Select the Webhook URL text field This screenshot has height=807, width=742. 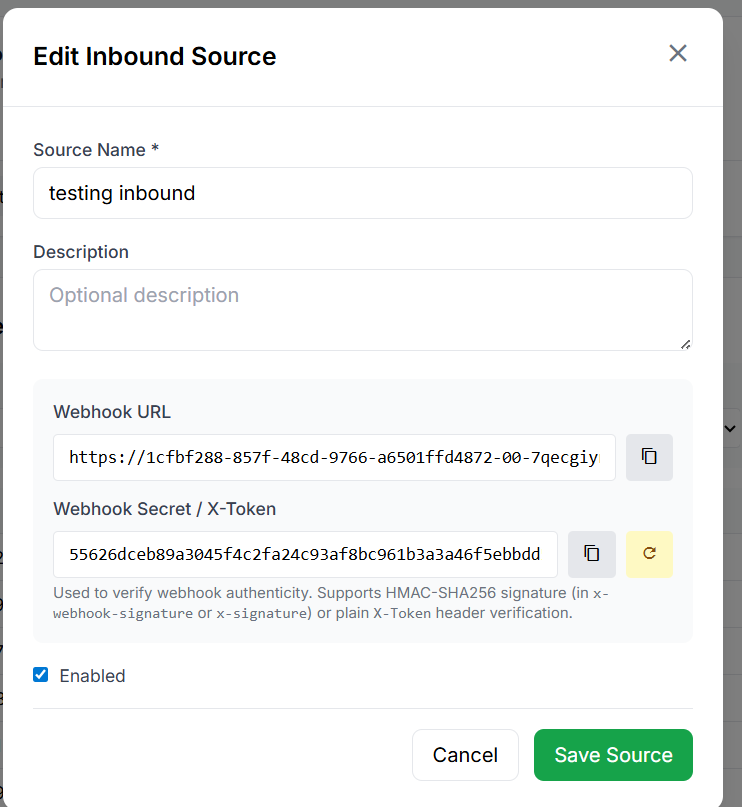(334, 457)
